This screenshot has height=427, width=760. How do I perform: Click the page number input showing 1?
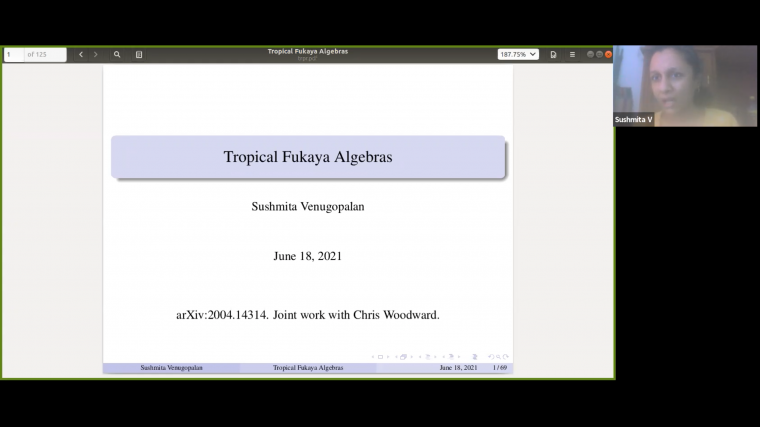(x=14, y=54)
